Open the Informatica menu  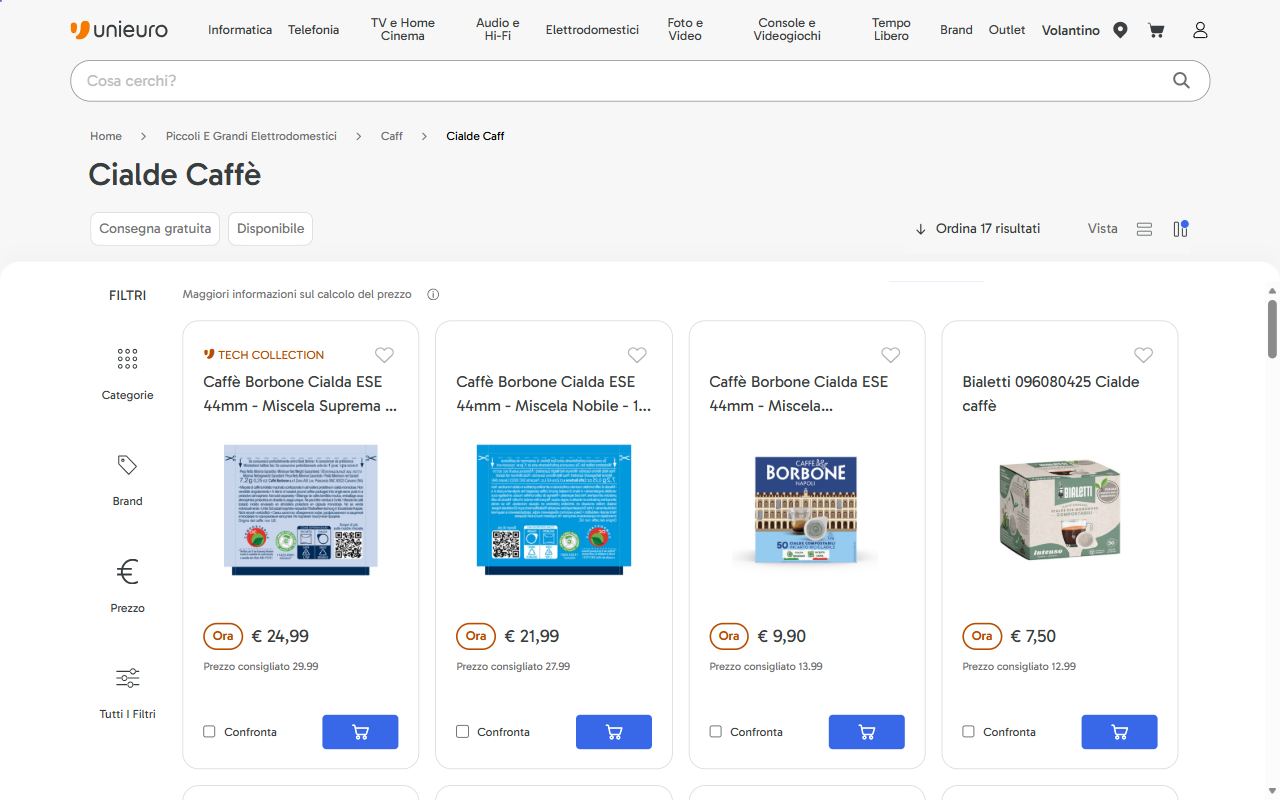pyautogui.click(x=240, y=30)
